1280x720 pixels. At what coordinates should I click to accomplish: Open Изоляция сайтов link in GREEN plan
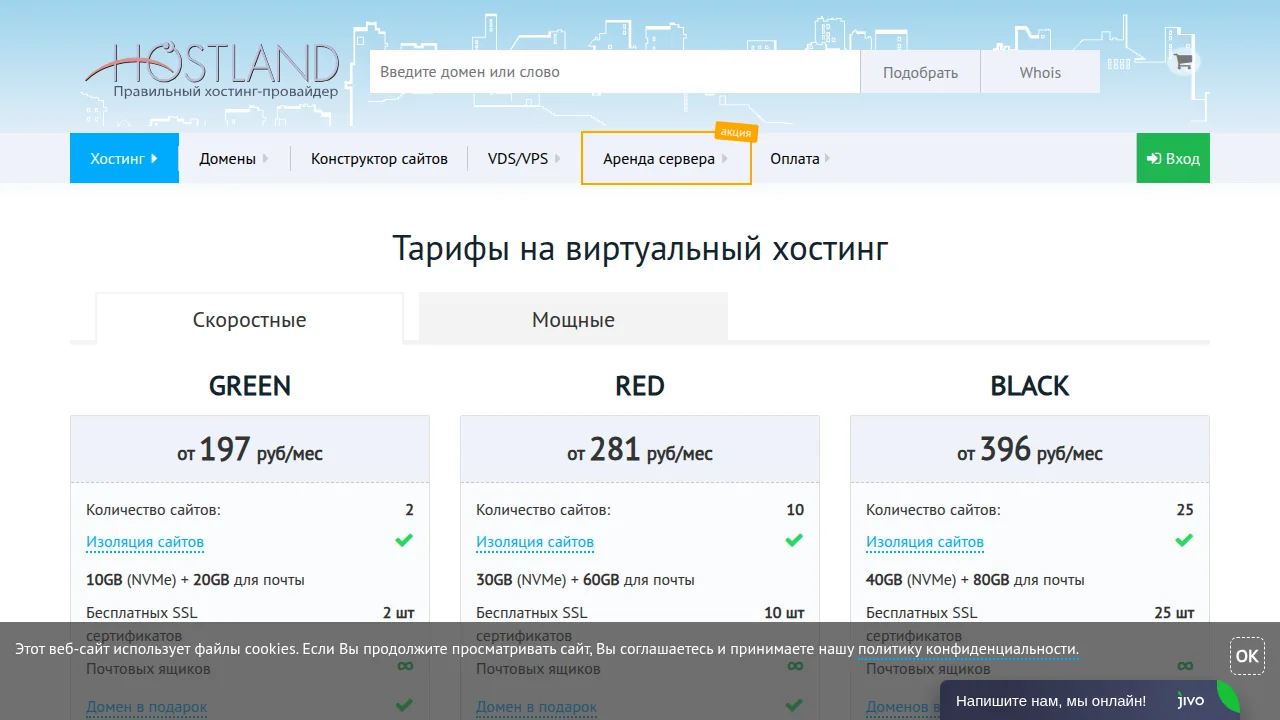pyautogui.click(x=145, y=542)
